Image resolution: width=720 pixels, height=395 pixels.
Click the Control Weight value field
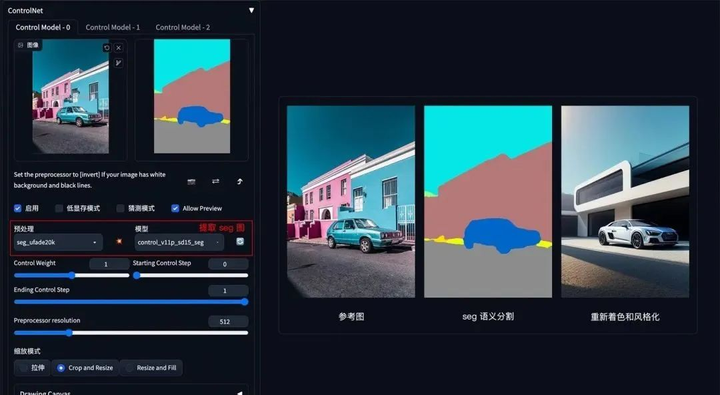coord(109,264)
